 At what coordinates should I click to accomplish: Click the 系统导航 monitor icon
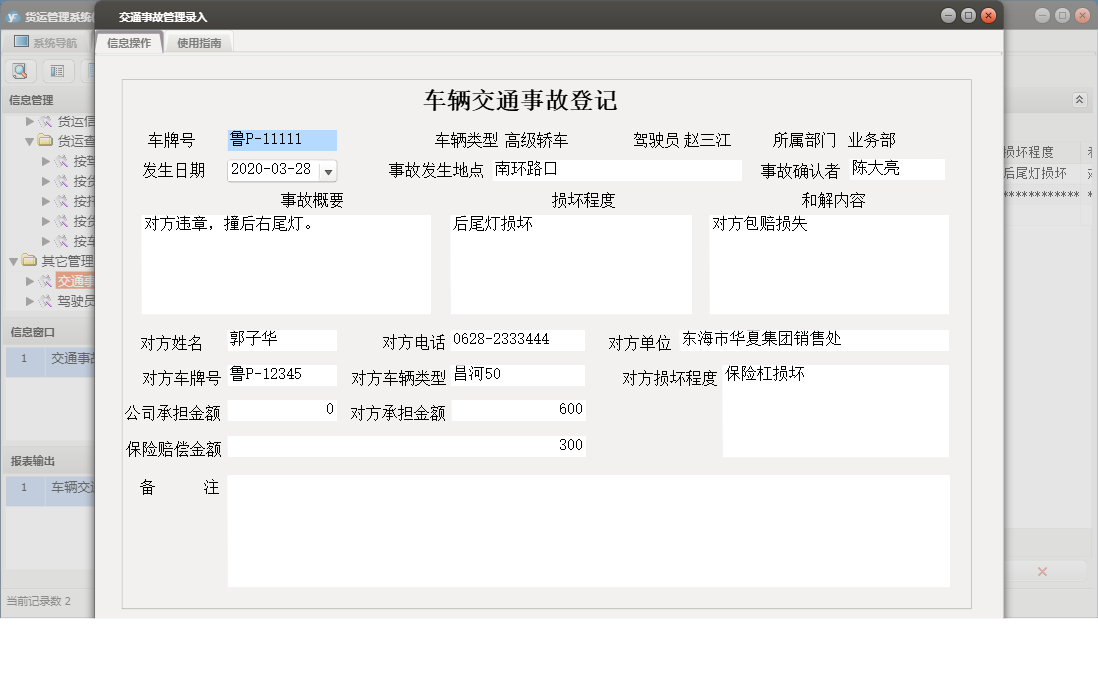pyautogui.click(x=22, y=42)
